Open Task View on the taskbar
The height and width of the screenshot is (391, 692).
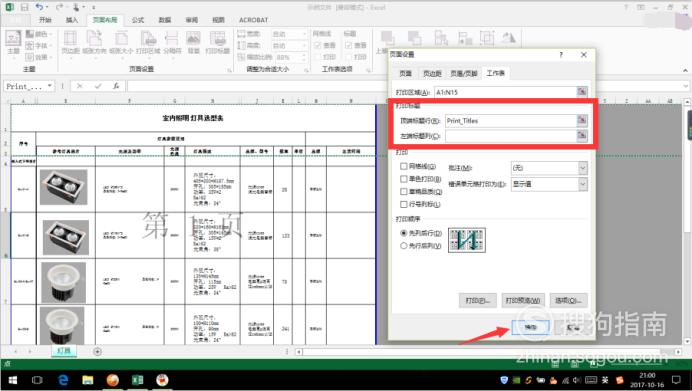pos(37,380)
